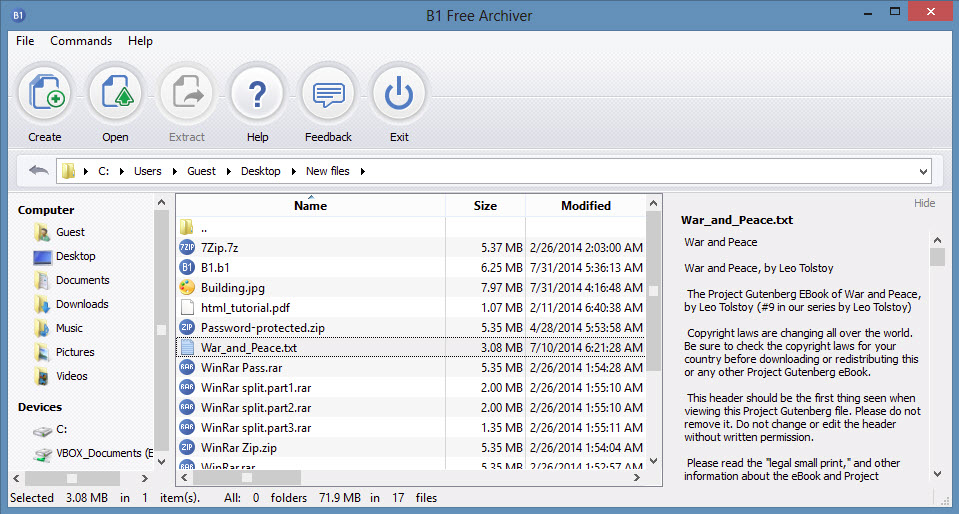Click the B1.b1 file name

(x=215, y=268)
